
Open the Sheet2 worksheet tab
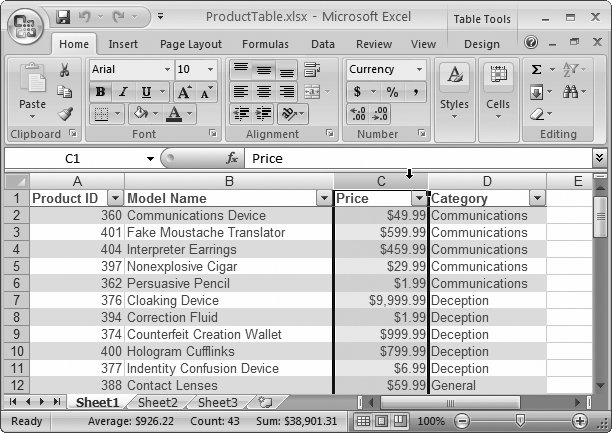[157, 402]
